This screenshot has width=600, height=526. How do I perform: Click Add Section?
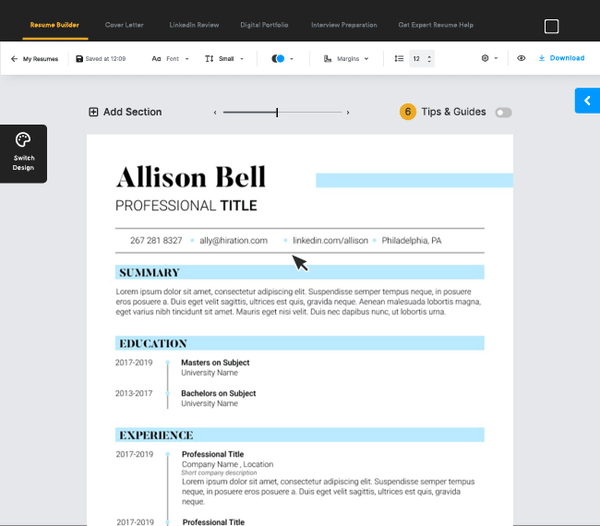[125, 112]
